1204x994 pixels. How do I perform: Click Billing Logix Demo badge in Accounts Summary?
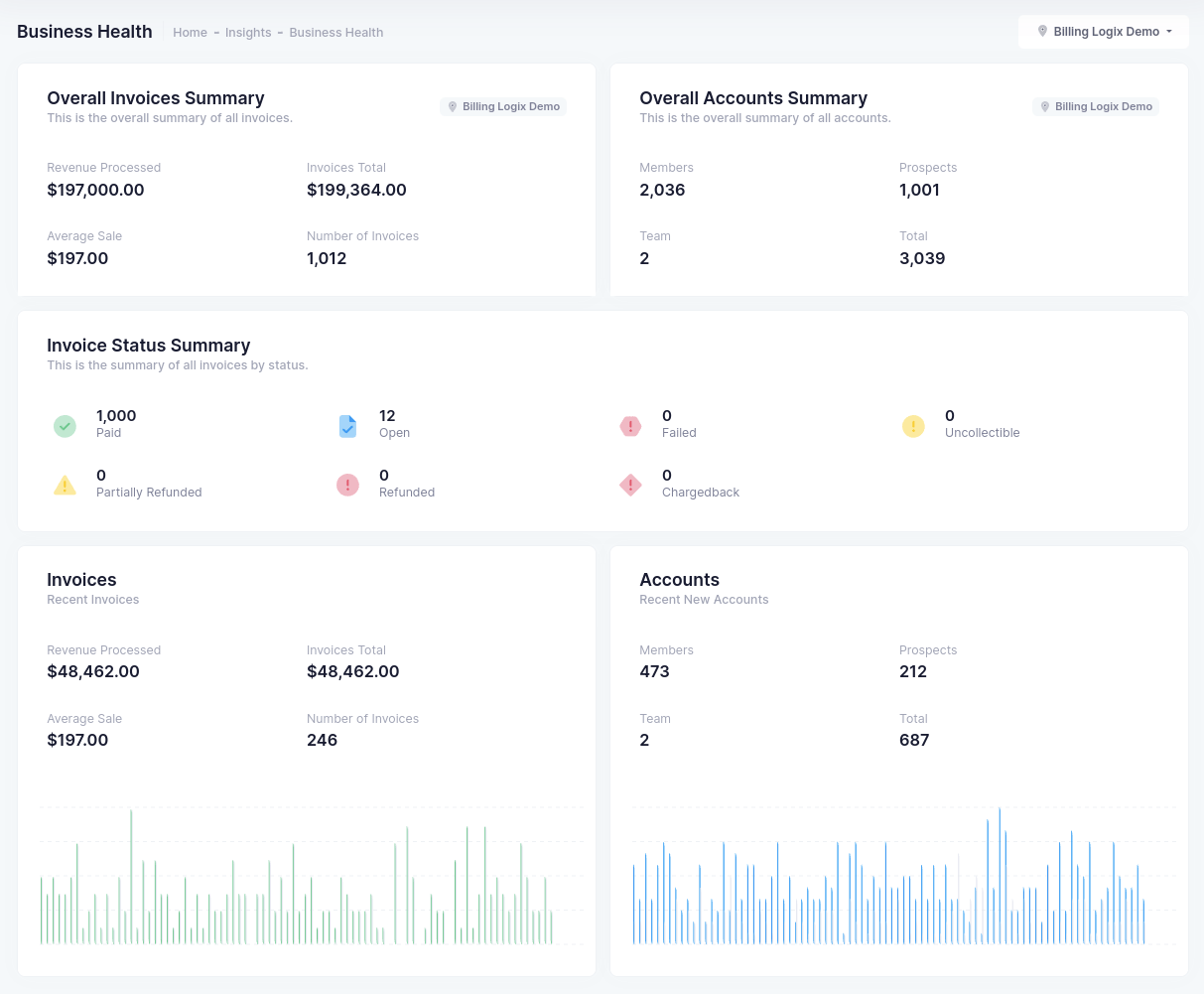[x=1096, y=106]
